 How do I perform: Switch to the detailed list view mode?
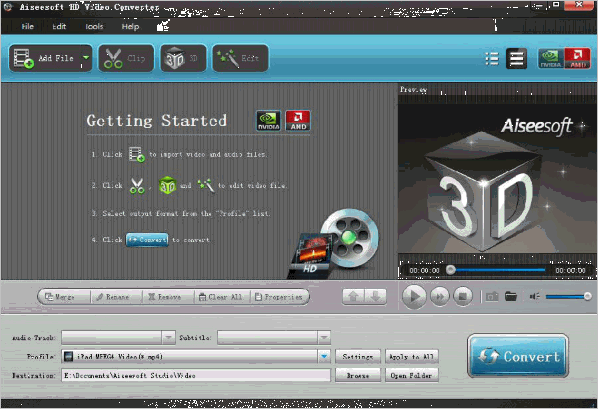(516, 59)
